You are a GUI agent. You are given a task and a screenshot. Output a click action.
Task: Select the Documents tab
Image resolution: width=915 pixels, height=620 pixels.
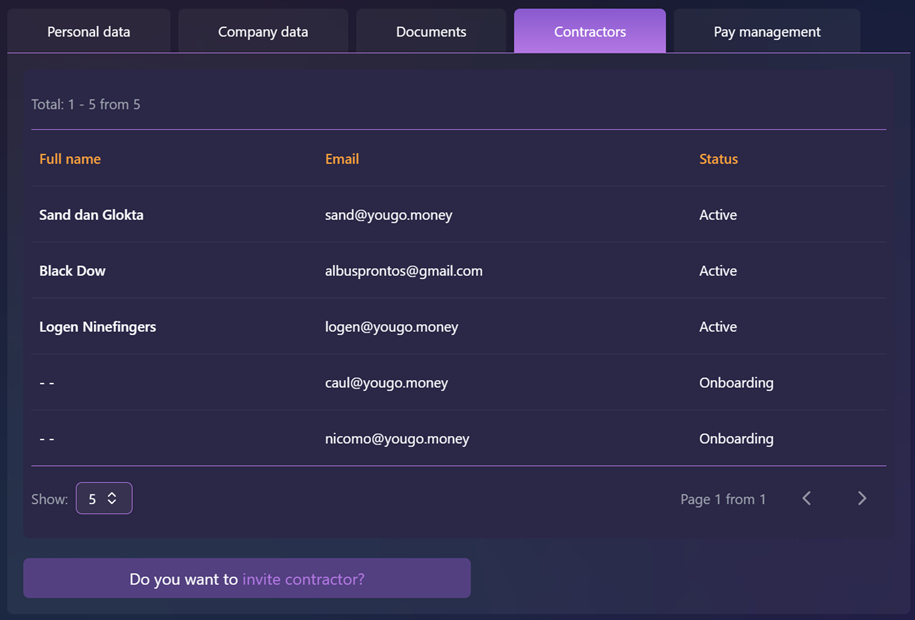click(x=431, y=31)
